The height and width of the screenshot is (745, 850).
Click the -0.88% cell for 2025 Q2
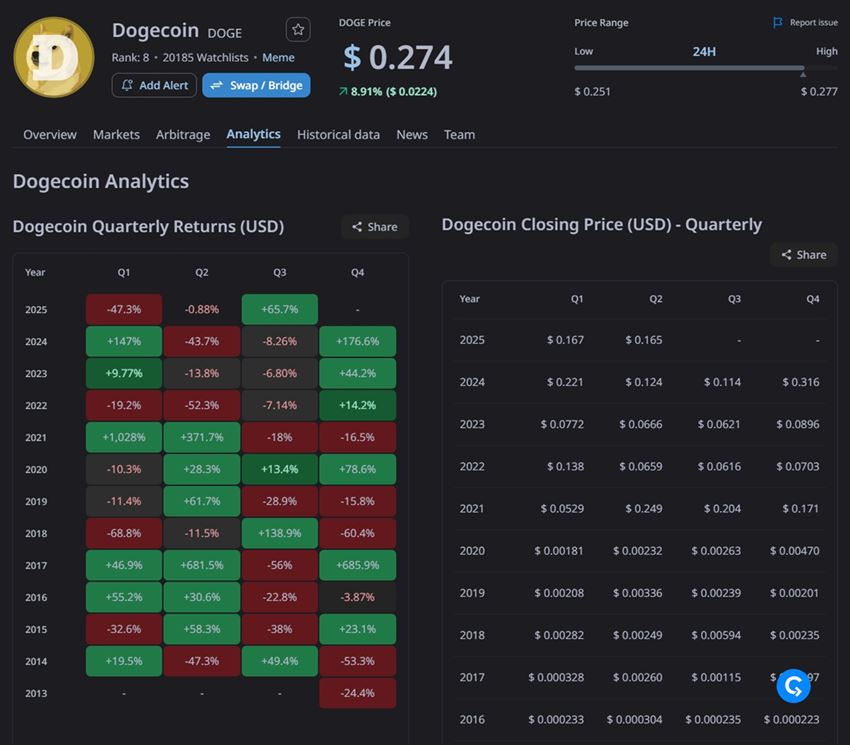[202, 310]
